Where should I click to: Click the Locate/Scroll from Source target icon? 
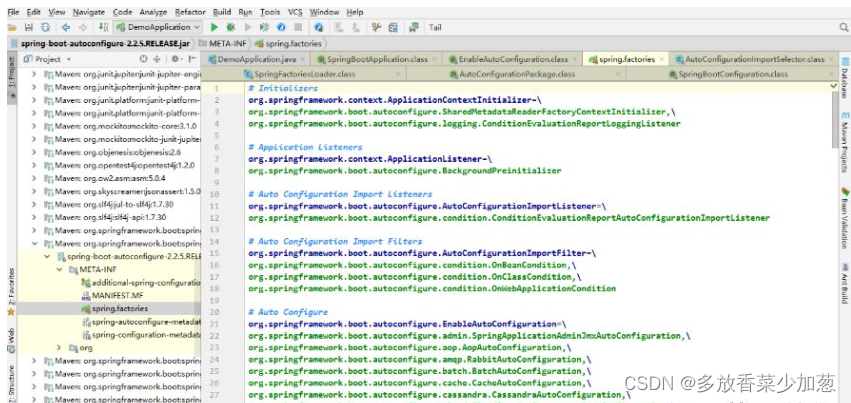tap(143, 59)
